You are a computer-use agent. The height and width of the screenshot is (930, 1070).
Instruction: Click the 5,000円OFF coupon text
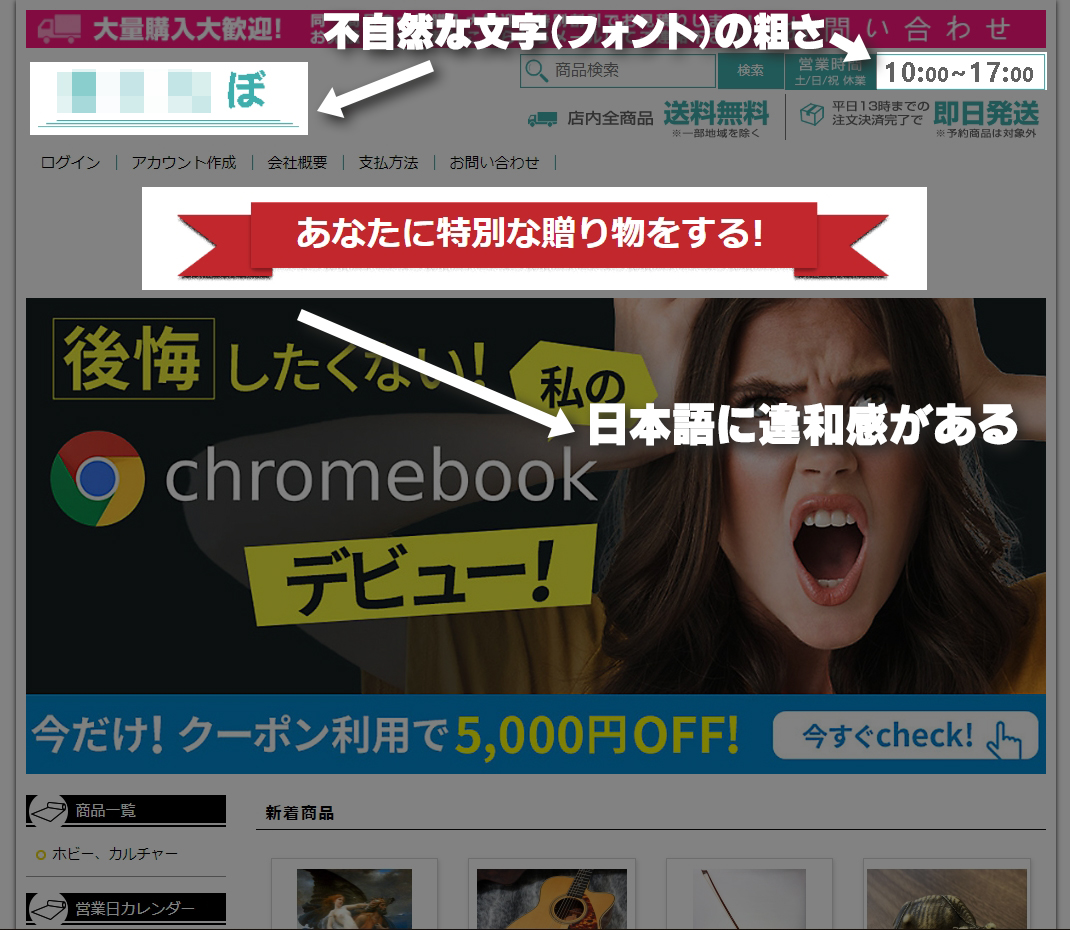point(597,735)
